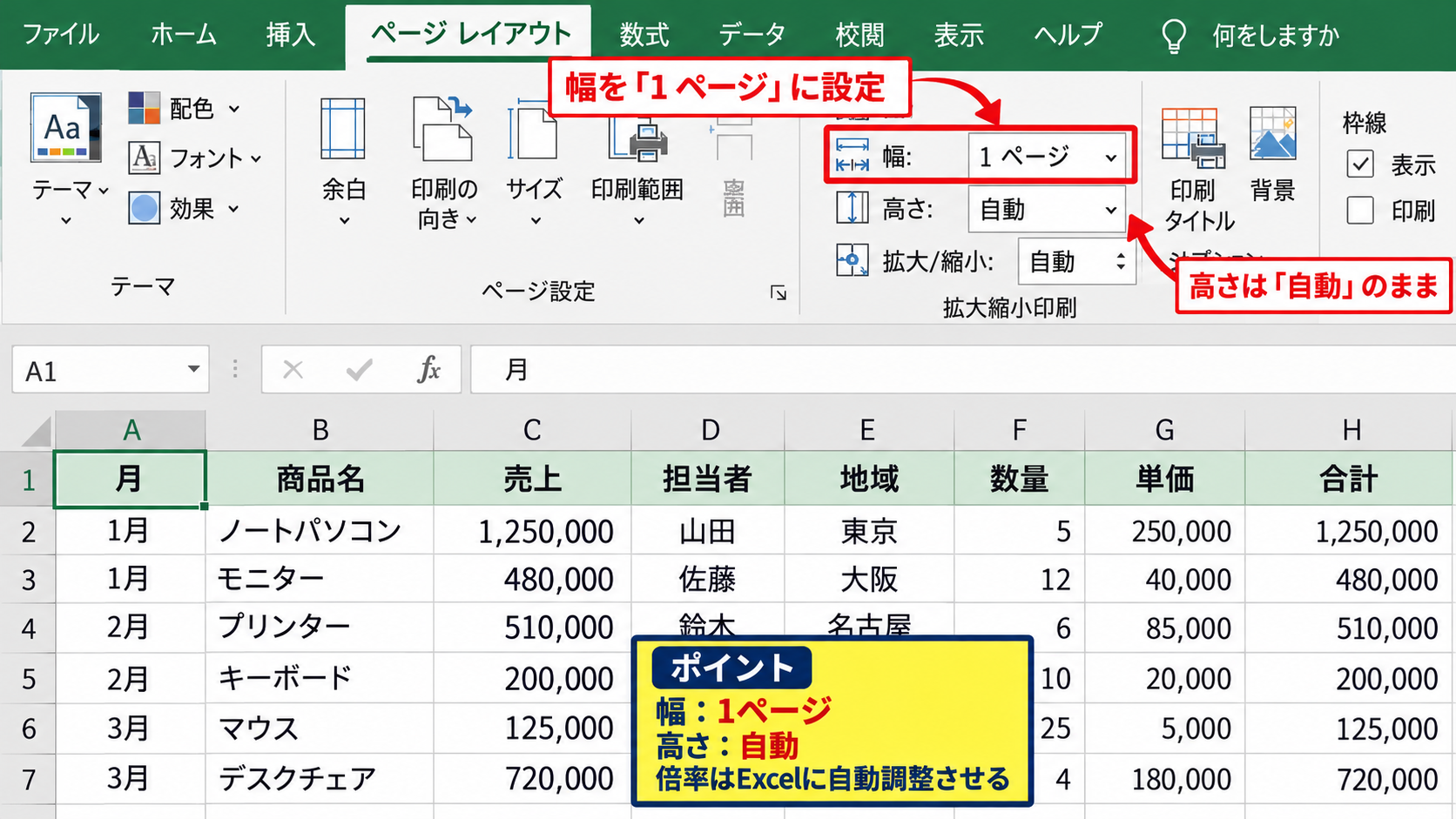This screenshot has width=1456, height=819.
Task: Switch to the ホーム tab
Action: point(183,35)
